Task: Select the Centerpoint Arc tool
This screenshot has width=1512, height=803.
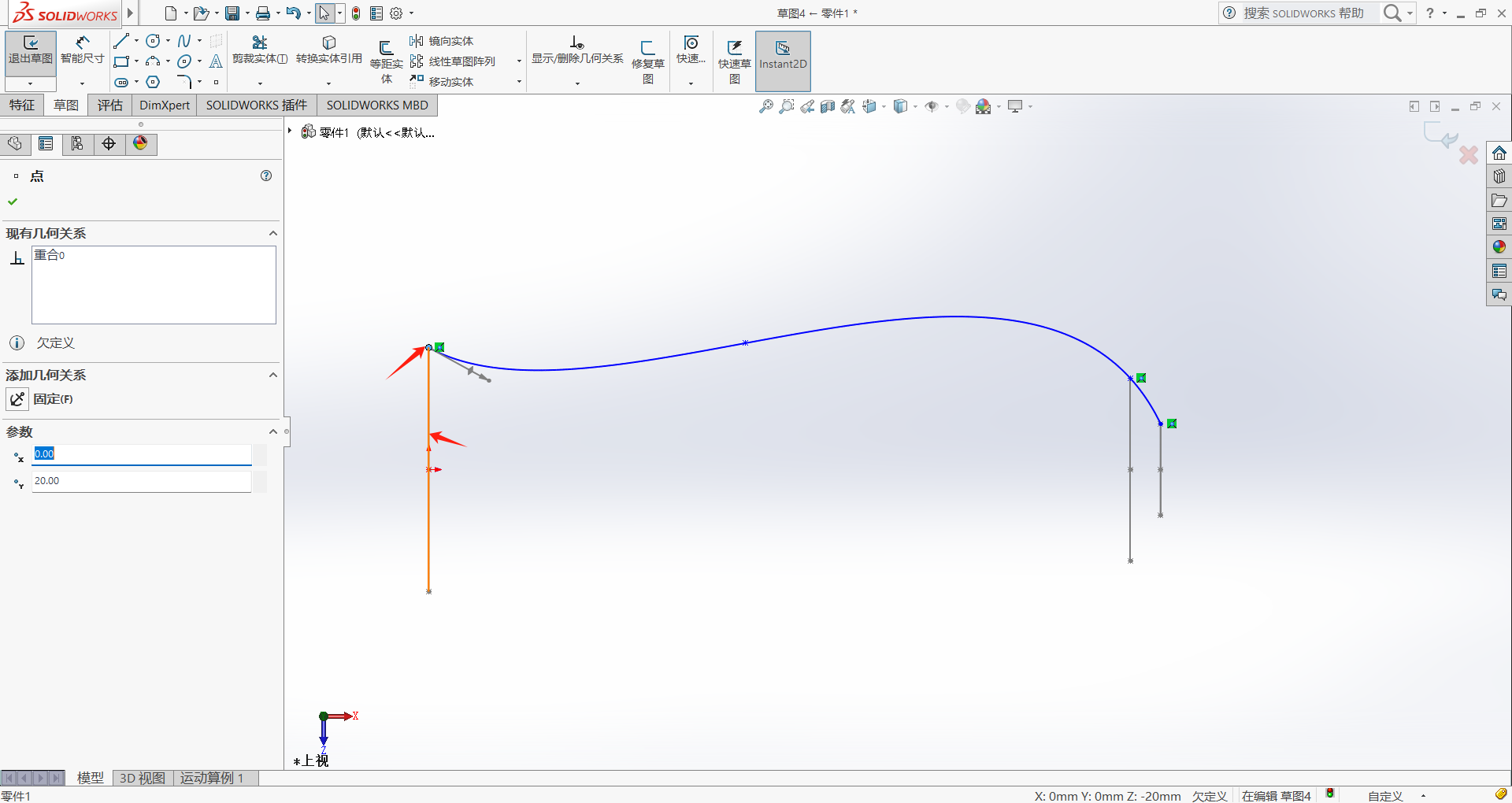Action: click(154, 61)
